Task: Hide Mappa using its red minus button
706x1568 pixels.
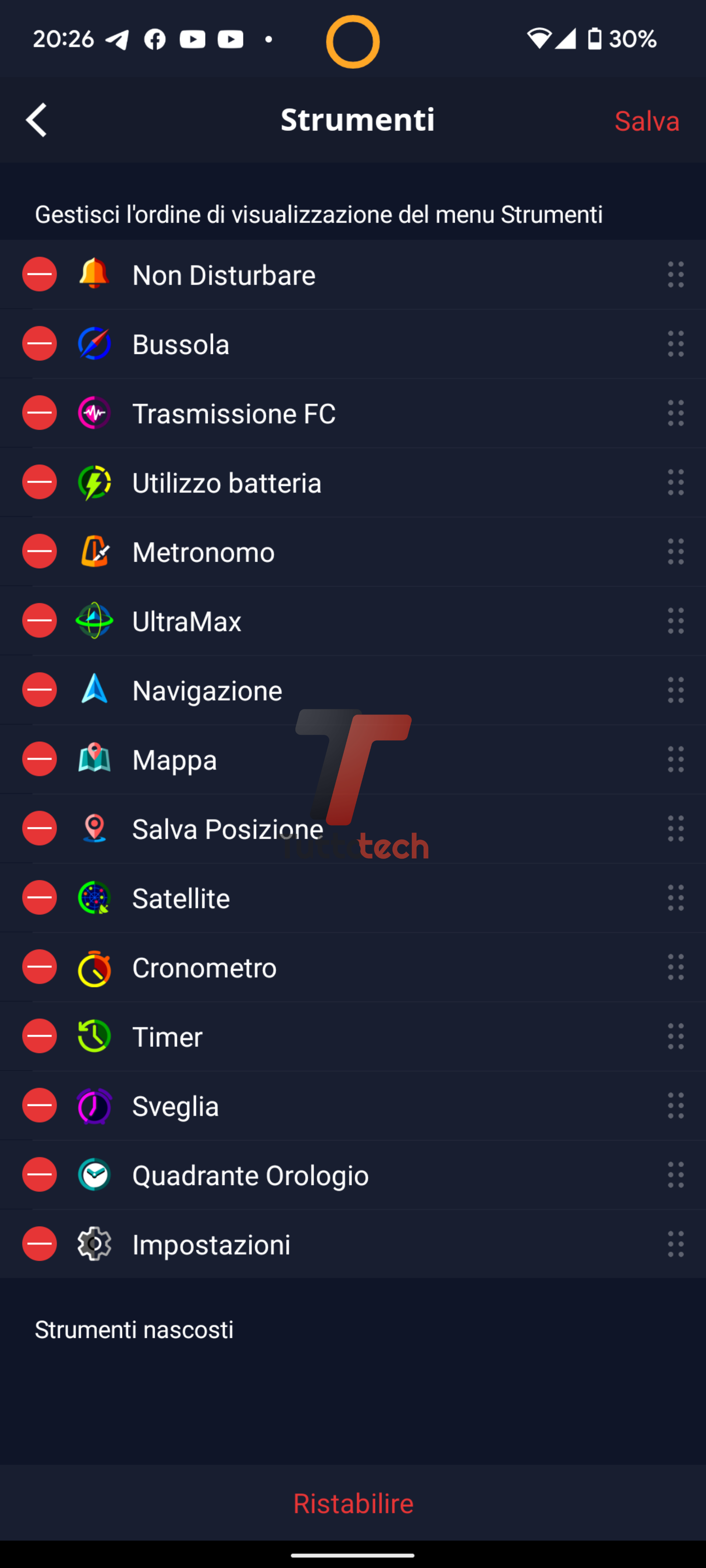Action: coord(40,760)
